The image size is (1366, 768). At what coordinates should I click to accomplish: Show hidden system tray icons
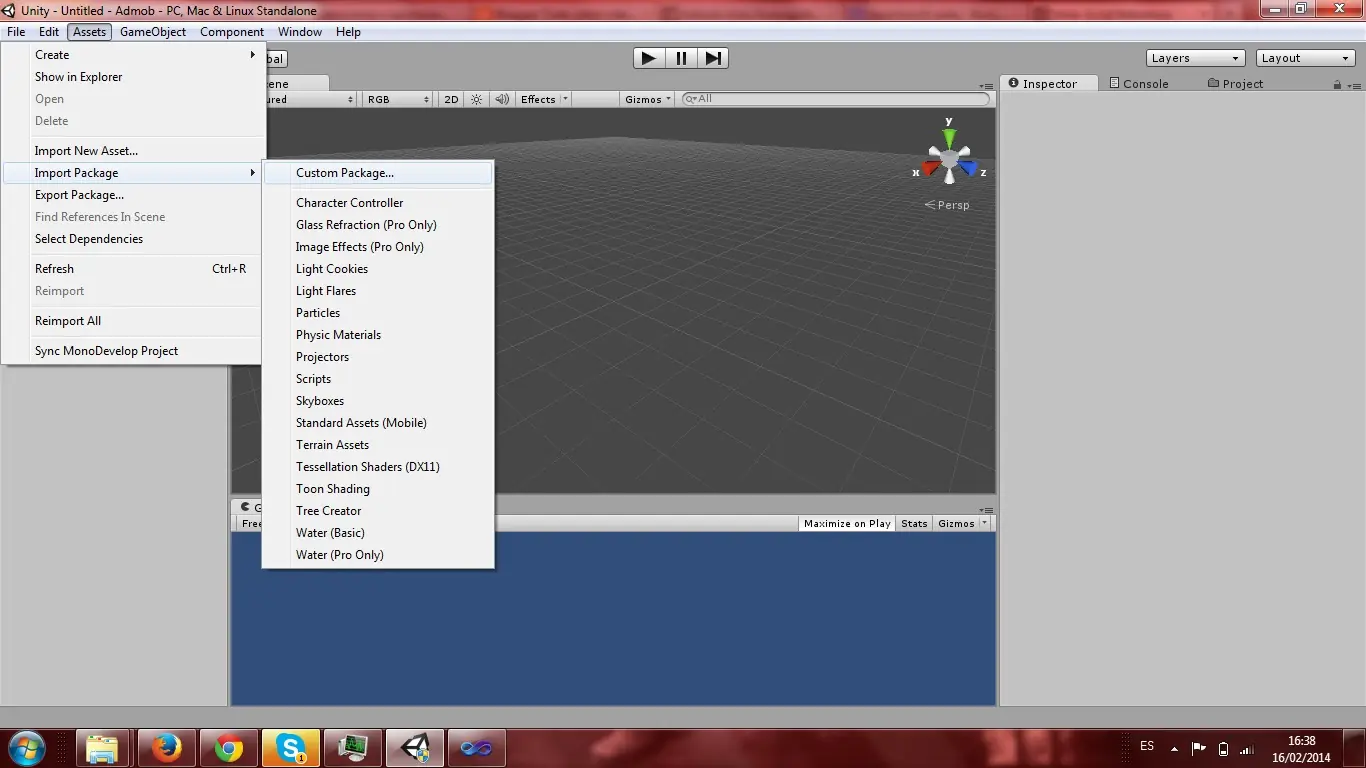click(1172, 747)
